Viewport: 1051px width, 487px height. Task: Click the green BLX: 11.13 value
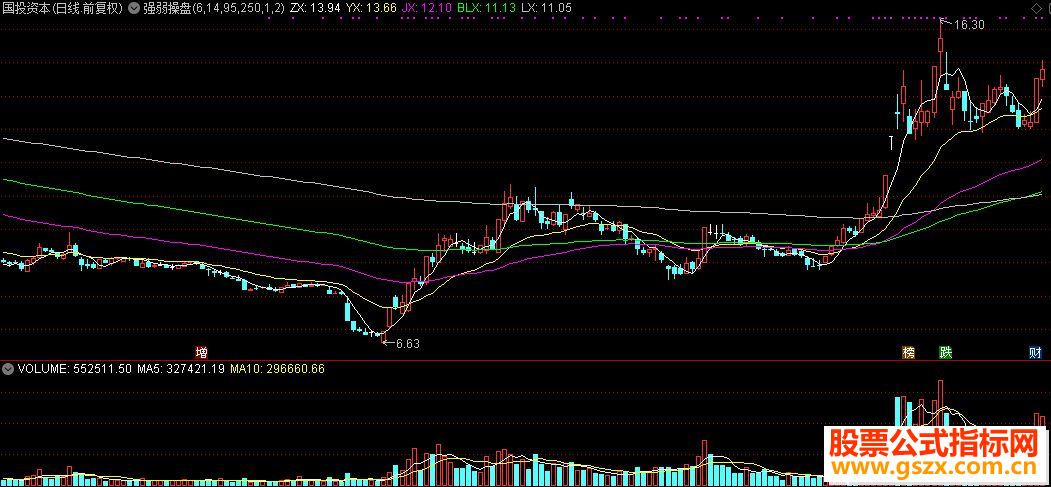[x=485, y=9]
